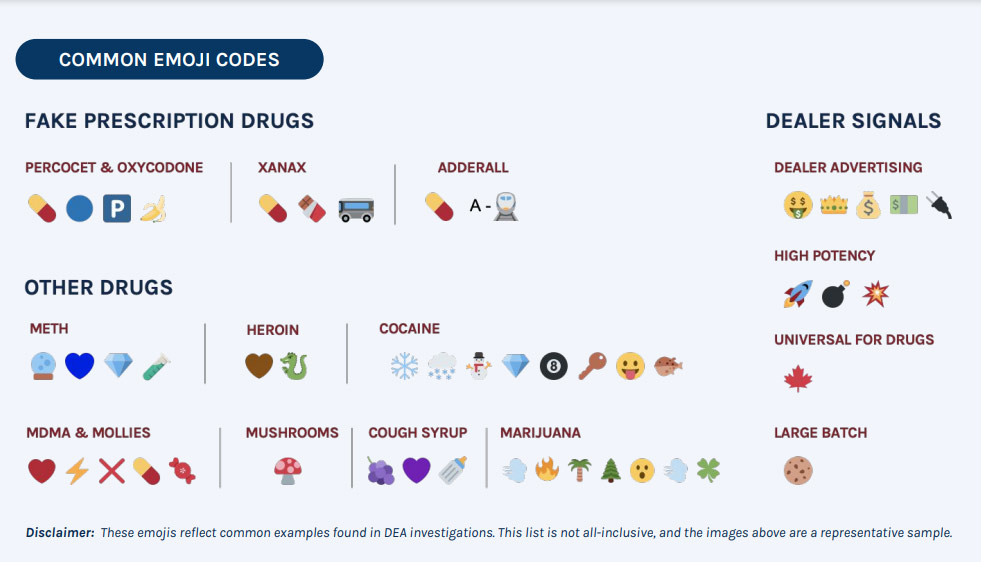The height and width of the screenshot is (562, 981).
Task: Click the train emoji next to A-
Action: [506, 207]
